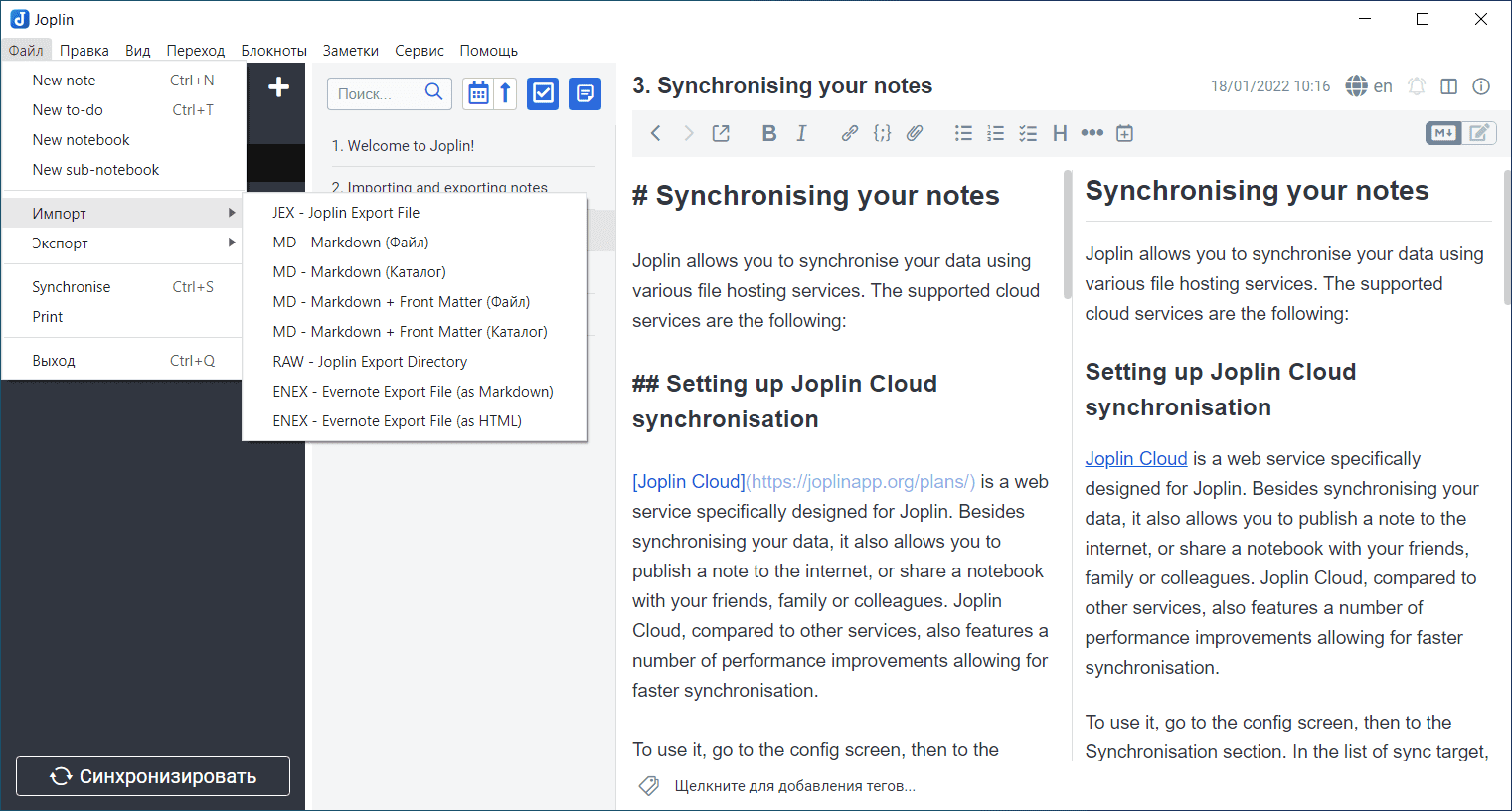This screenshot has height=811, width=1512.
Task: Import MD Markdown (Каталог)
Action: point(415,272)
